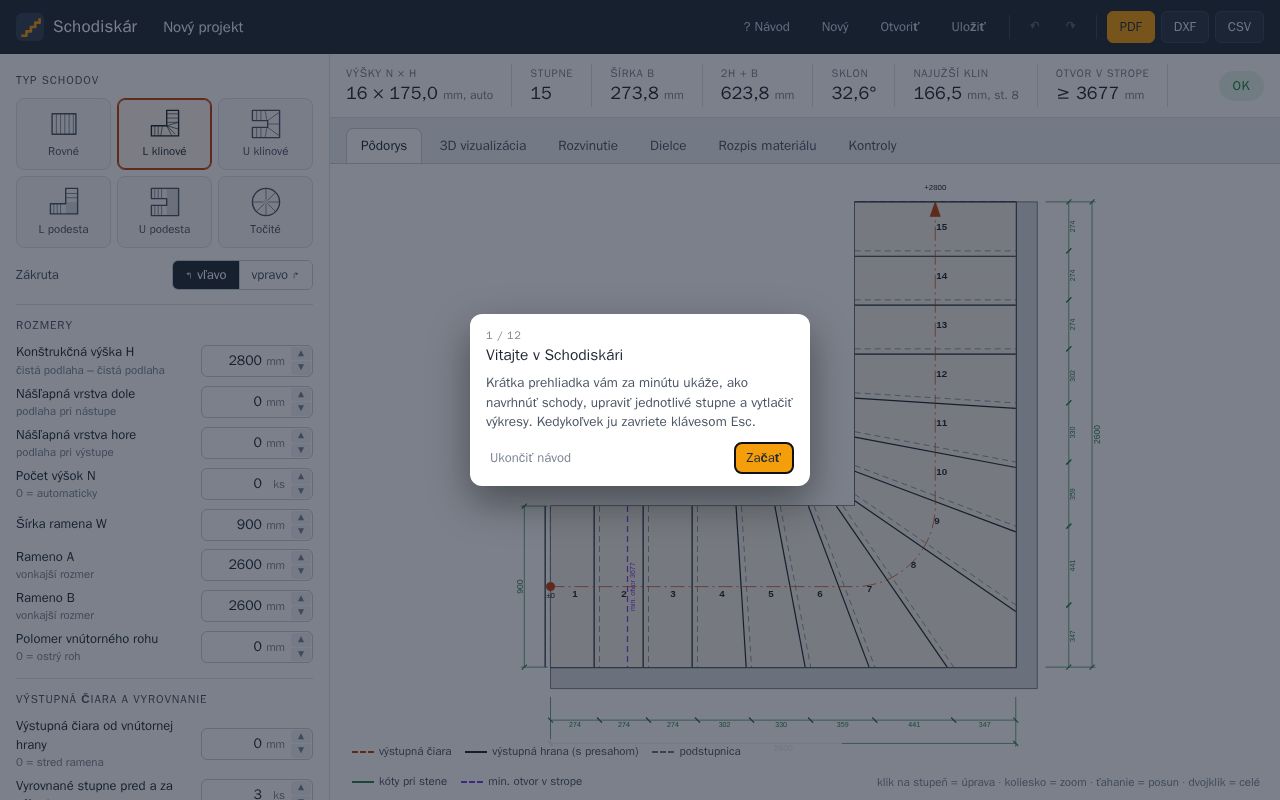This screenshot has width=1280, height=800.
Task: Click the Nový projekt title
Action: (x=203, y=27)
